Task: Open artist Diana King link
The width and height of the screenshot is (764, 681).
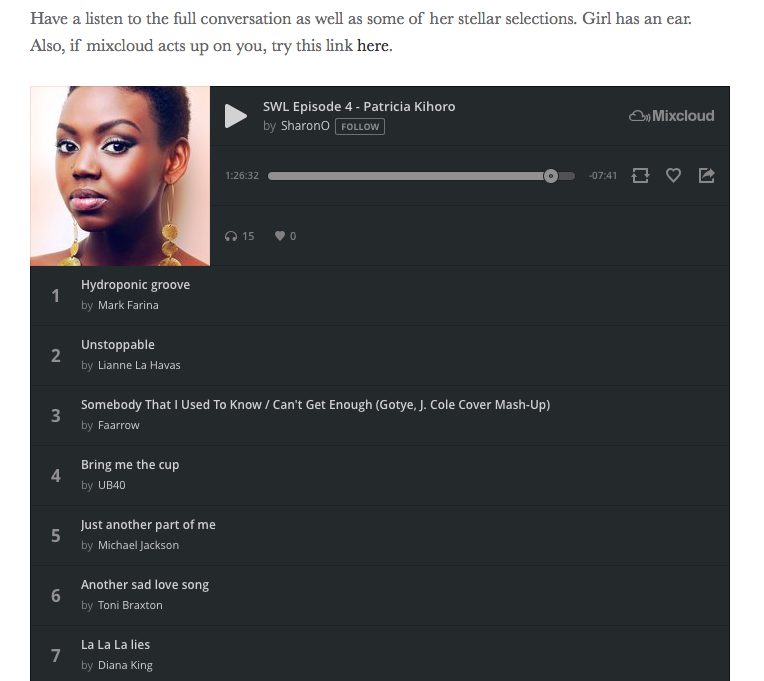Action: coord(125,665)
